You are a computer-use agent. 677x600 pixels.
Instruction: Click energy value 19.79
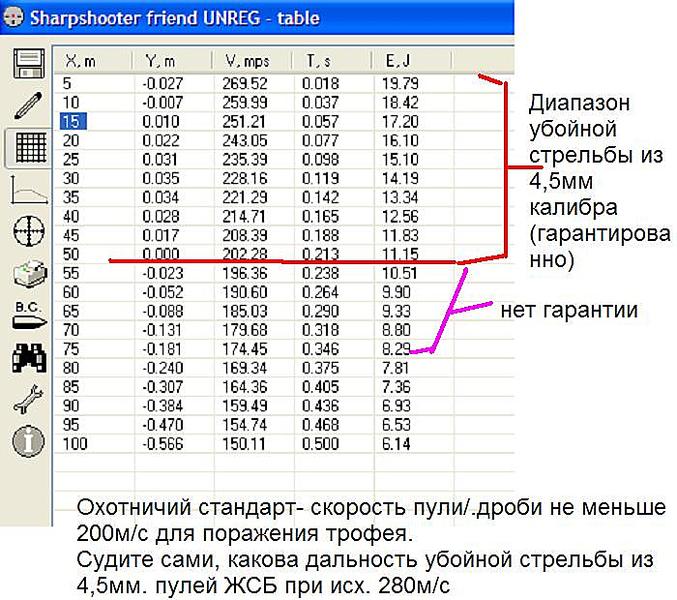pos(400,83)
